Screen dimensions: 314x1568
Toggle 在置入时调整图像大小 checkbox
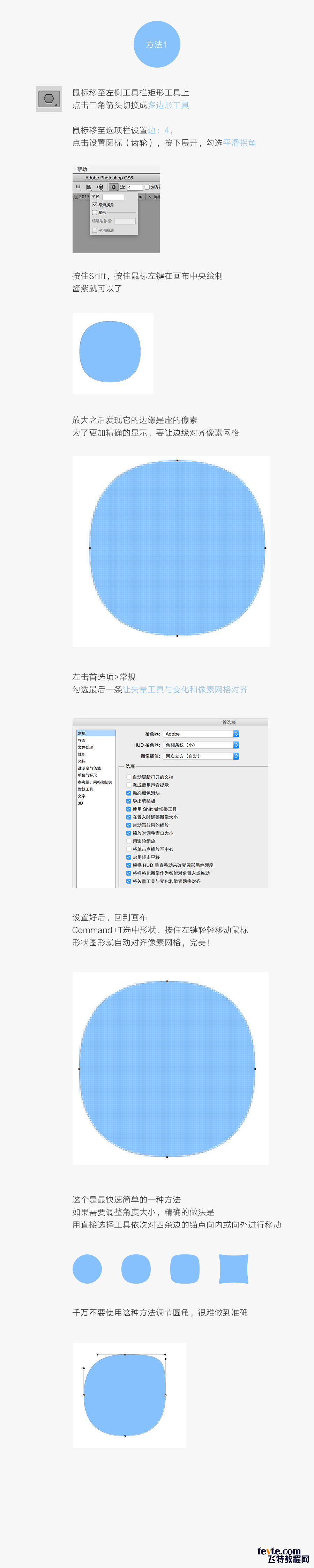tap(129, 817)
